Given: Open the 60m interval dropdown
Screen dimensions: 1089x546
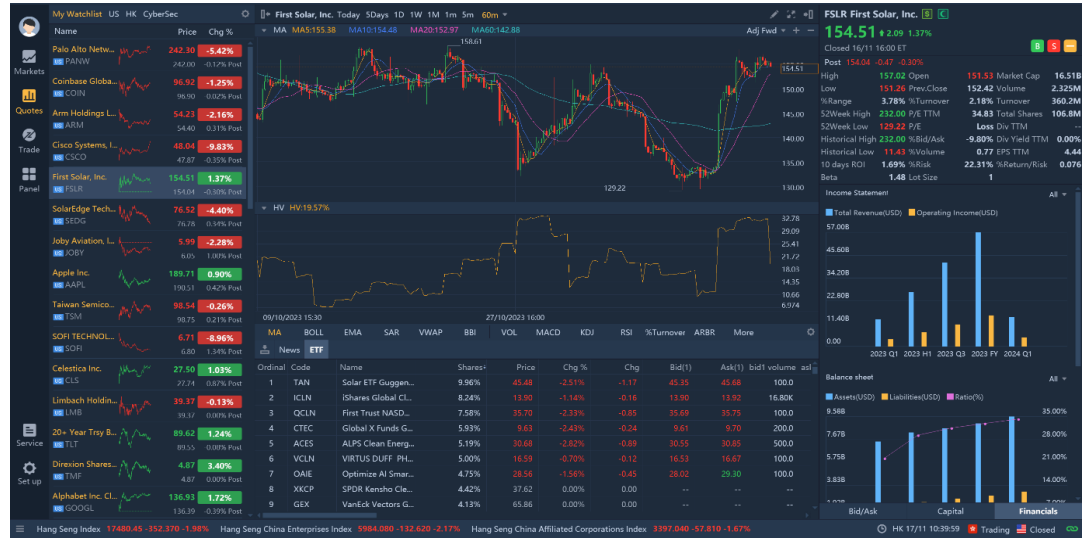Looking at the screenshot, I should (x=494, y=15).
